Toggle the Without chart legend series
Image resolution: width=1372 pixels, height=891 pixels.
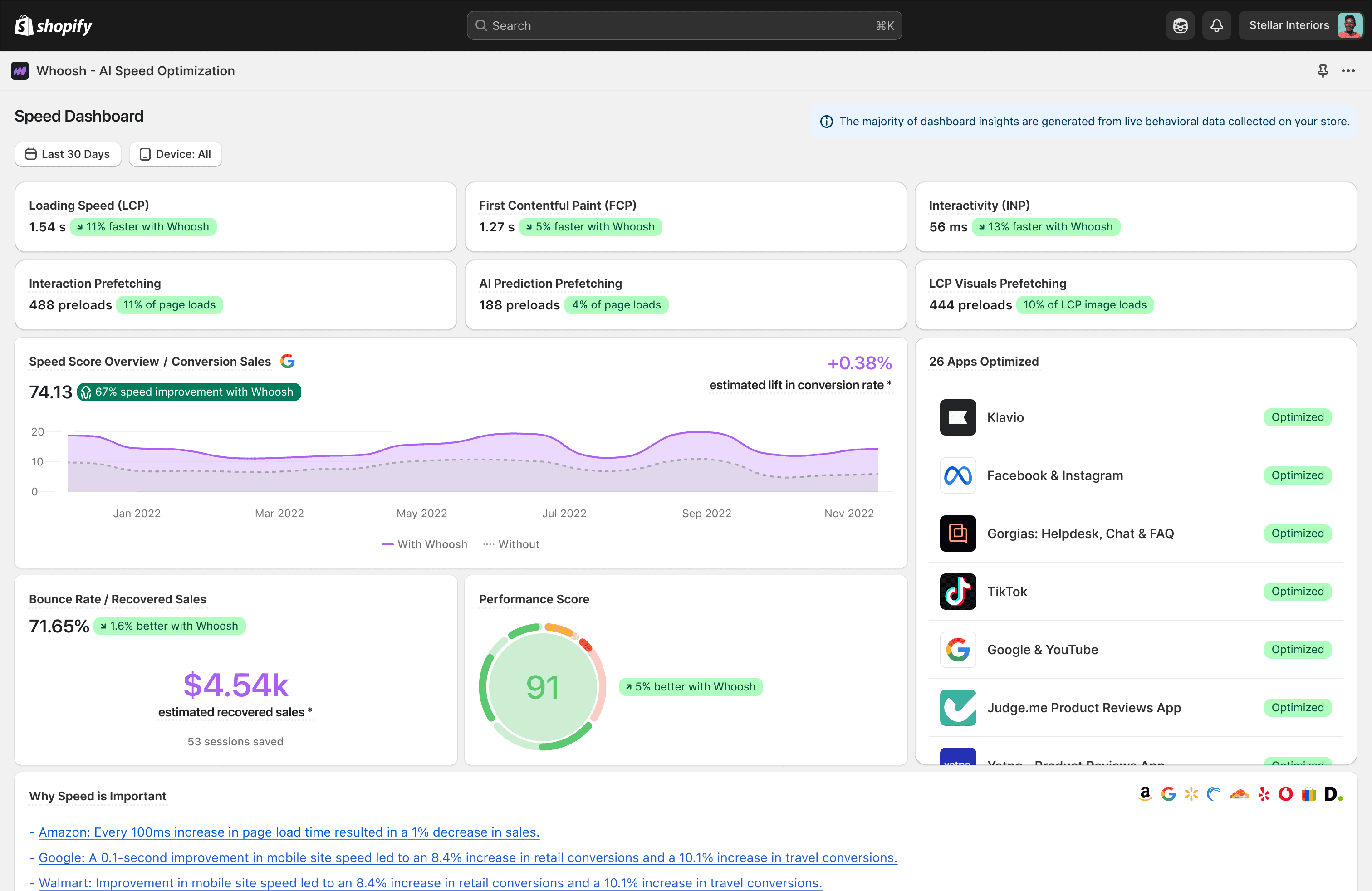(x=511, y=544)
